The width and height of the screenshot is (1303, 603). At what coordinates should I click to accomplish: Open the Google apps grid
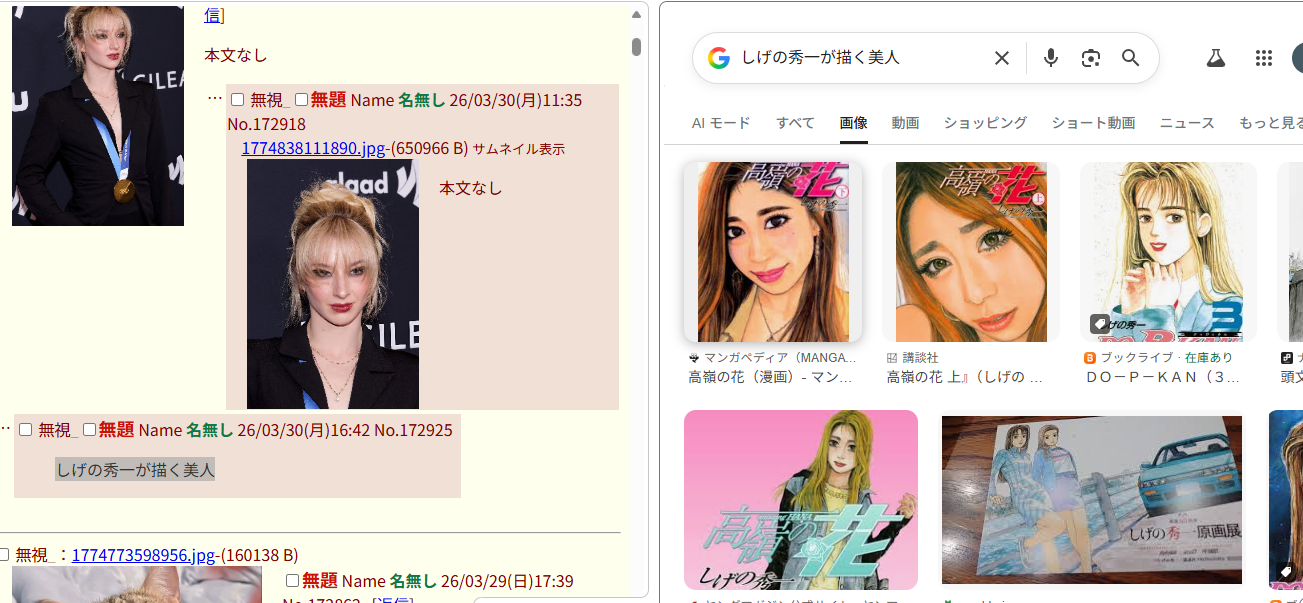click(1263, 58)
